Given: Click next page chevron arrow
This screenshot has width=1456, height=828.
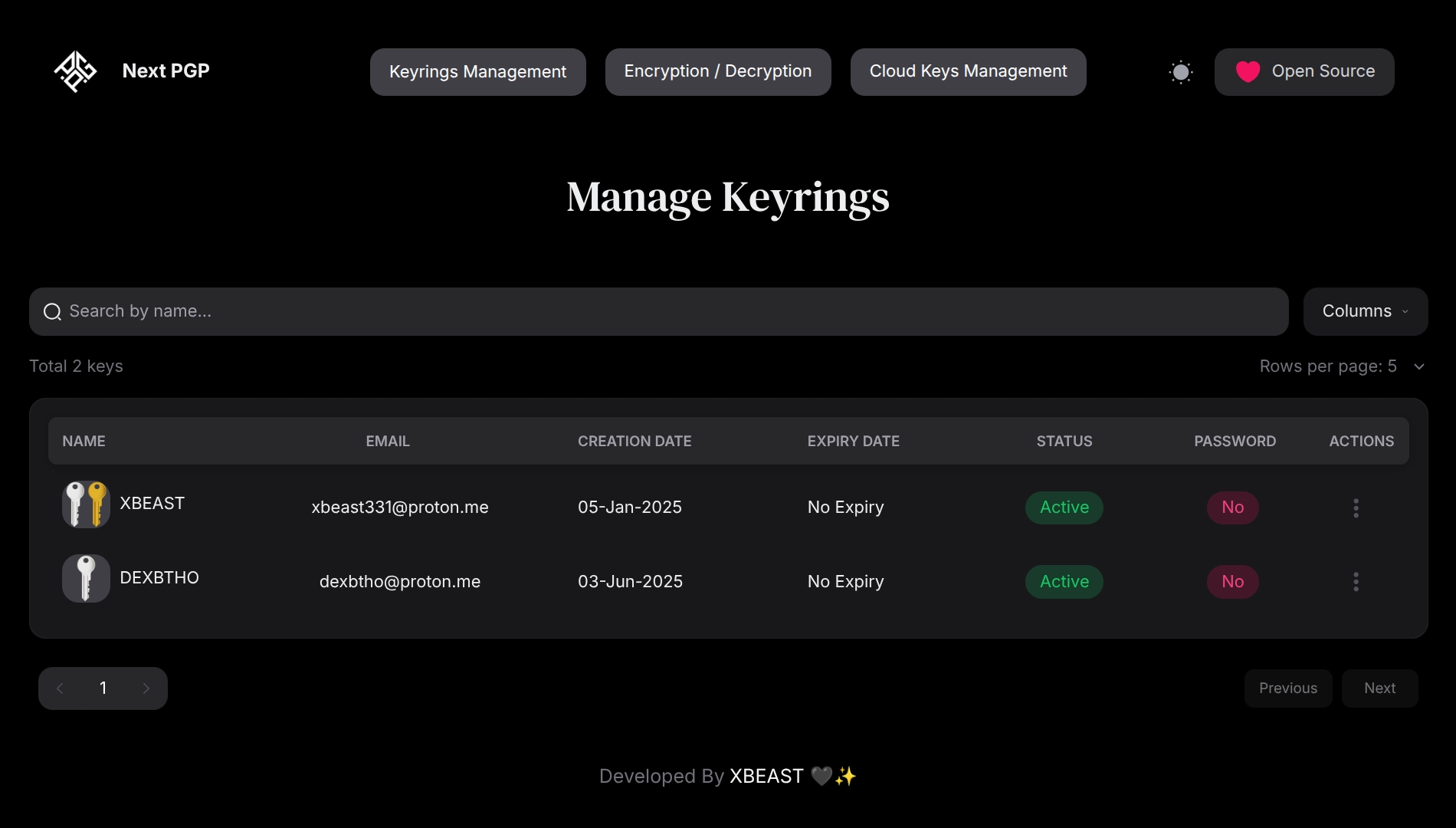Looking at the screenshot, I should [x=146, y=688].
